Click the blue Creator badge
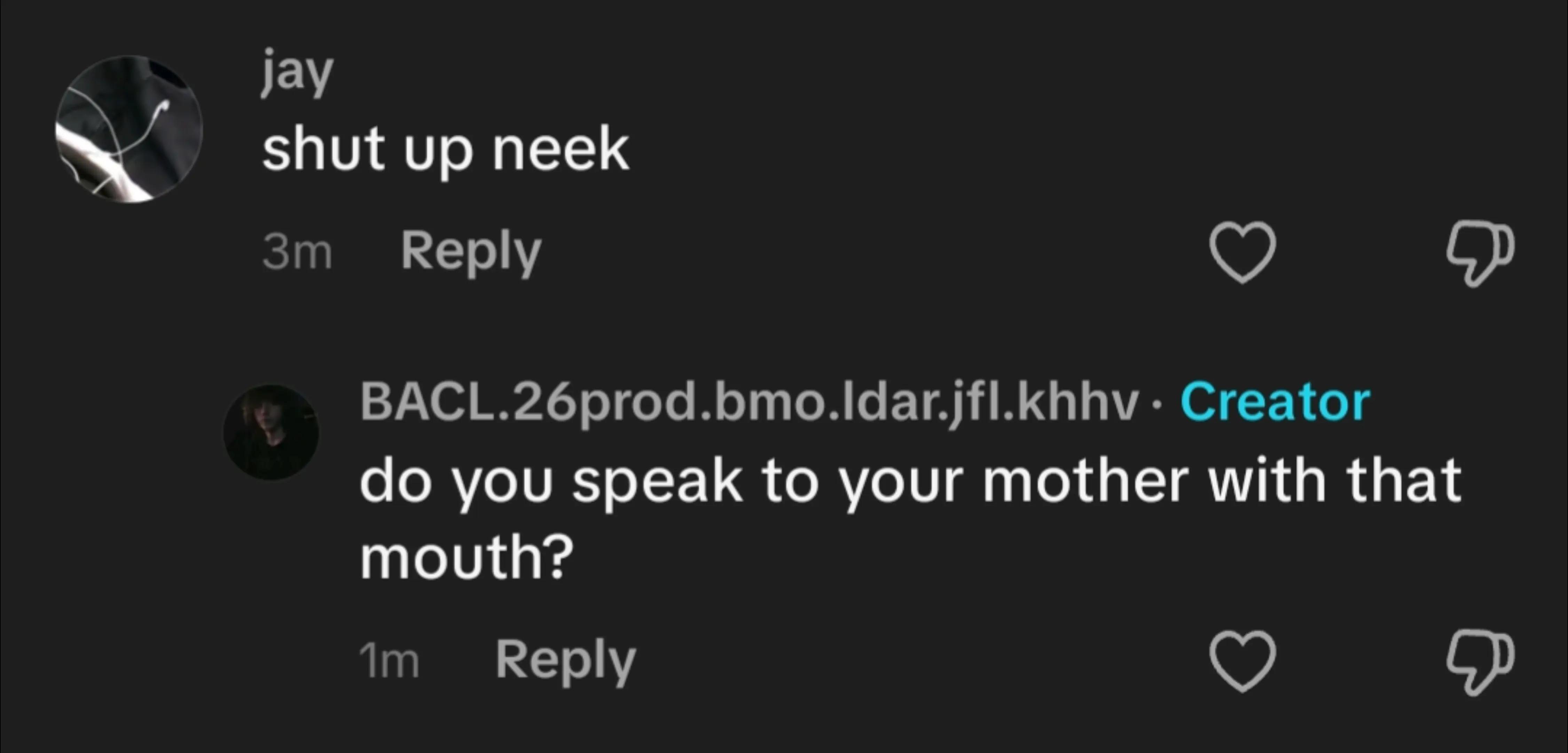This screenshot has width=1568, height=753. click(1275, 402)
